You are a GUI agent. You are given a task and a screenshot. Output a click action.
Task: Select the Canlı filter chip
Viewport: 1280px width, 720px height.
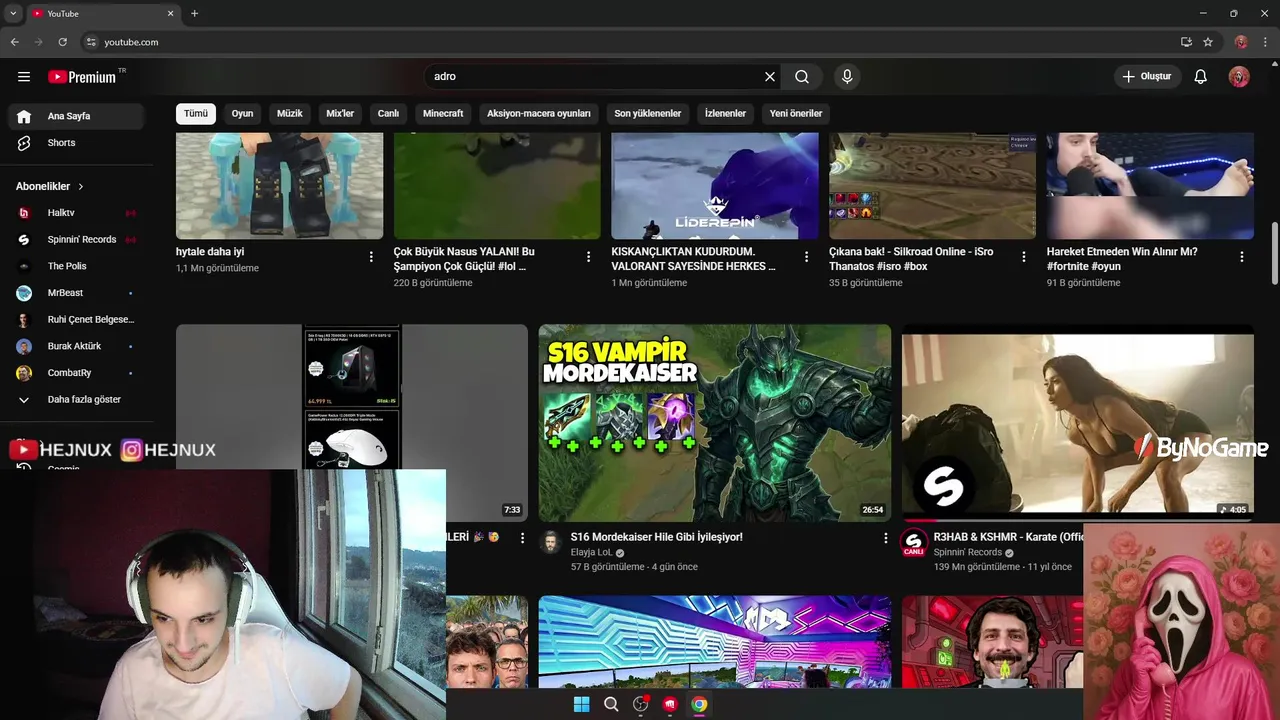[388, 113]
